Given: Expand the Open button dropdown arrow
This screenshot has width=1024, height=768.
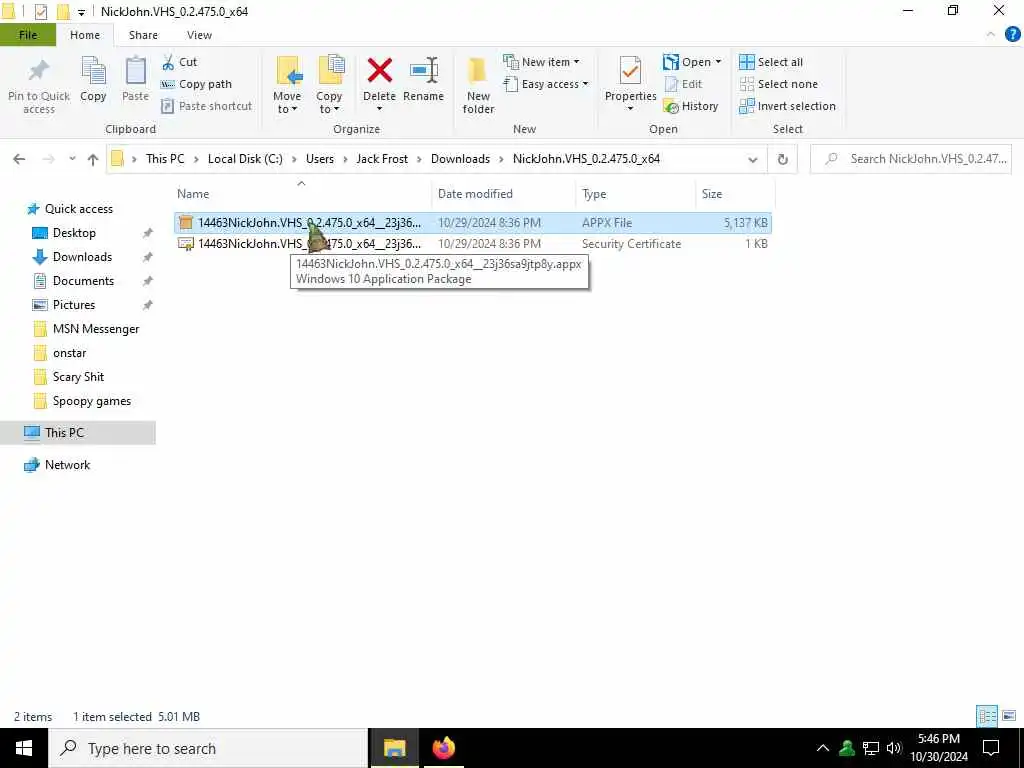Looking at the screenshot, I should (718, 62).
